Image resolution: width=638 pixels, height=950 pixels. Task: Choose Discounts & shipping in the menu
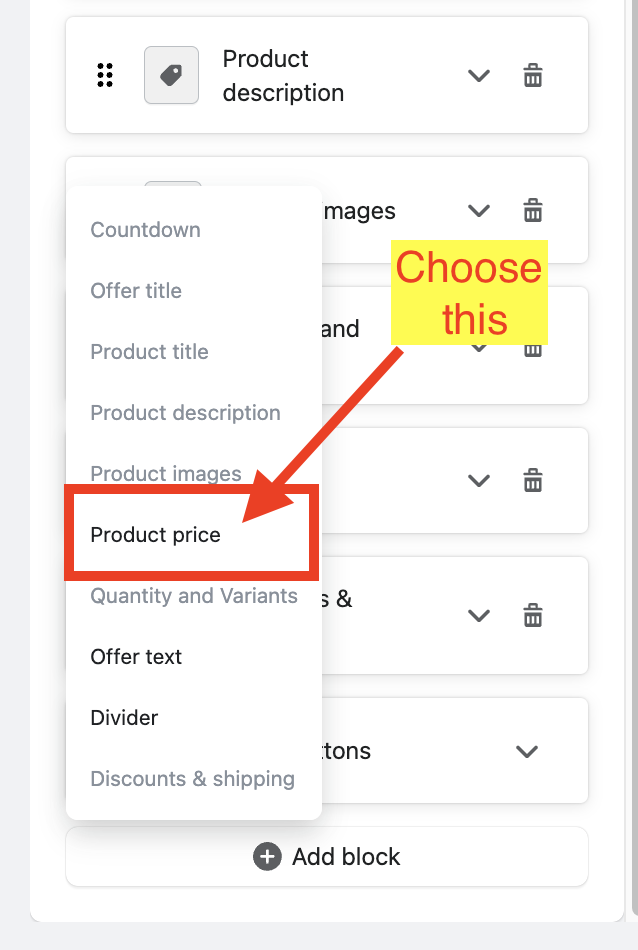point(192,779)
